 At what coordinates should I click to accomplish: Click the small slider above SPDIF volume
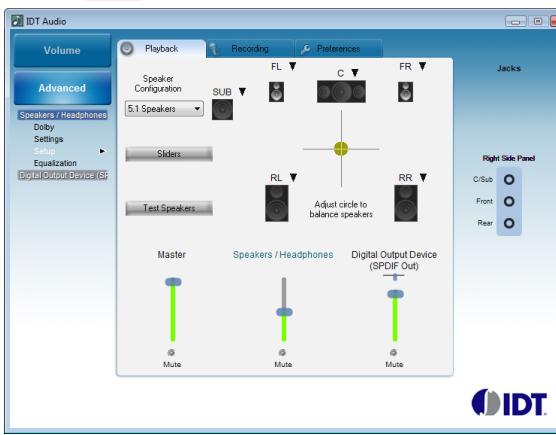pos(394,276)
